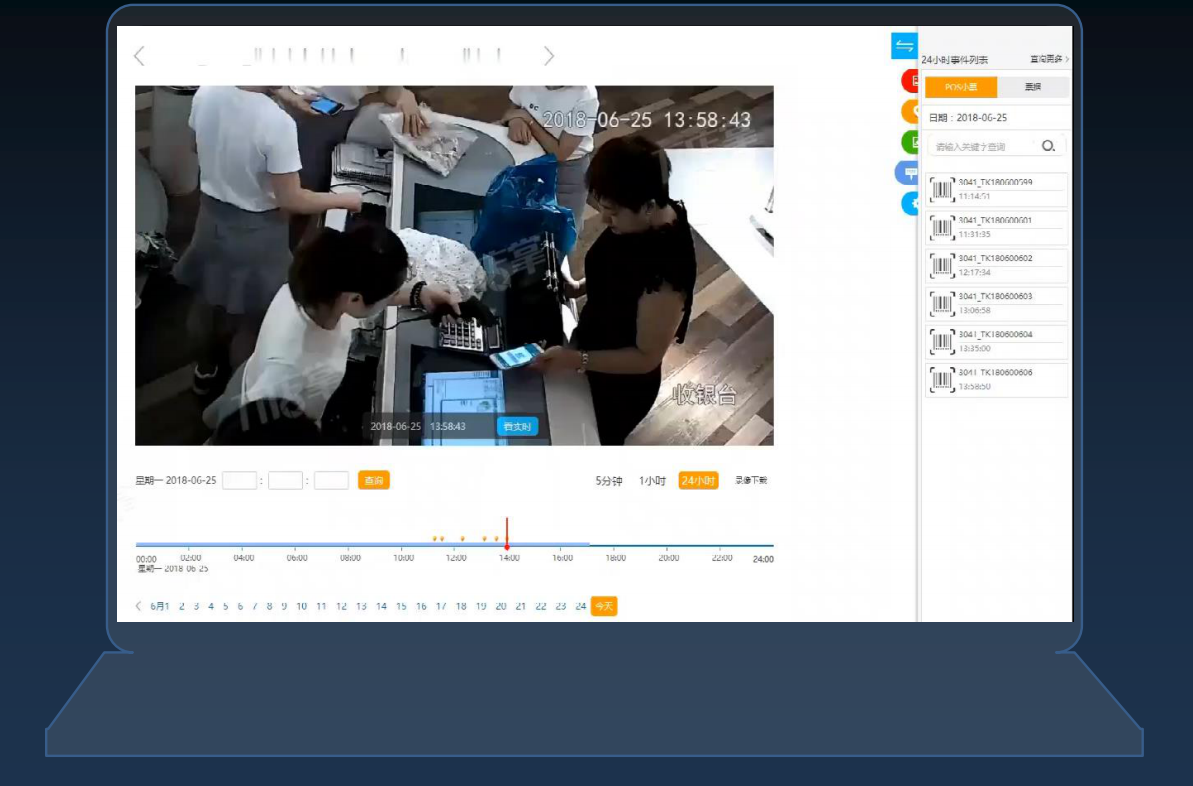Click the green circular sidebar icon
This screenshot has height=786, width=1193.
[x=910, y=142]
